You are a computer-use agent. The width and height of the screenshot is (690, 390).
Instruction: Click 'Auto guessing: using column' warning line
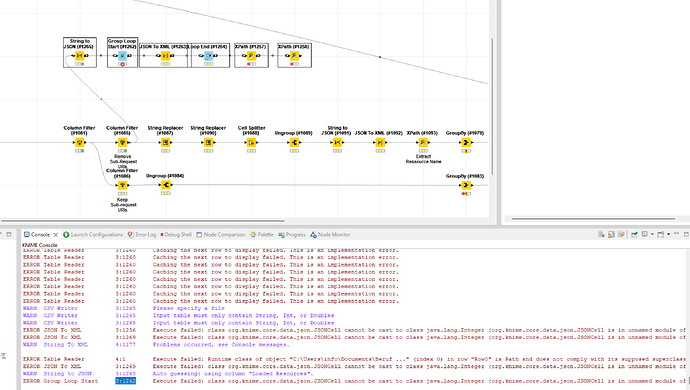coord(233,374)
